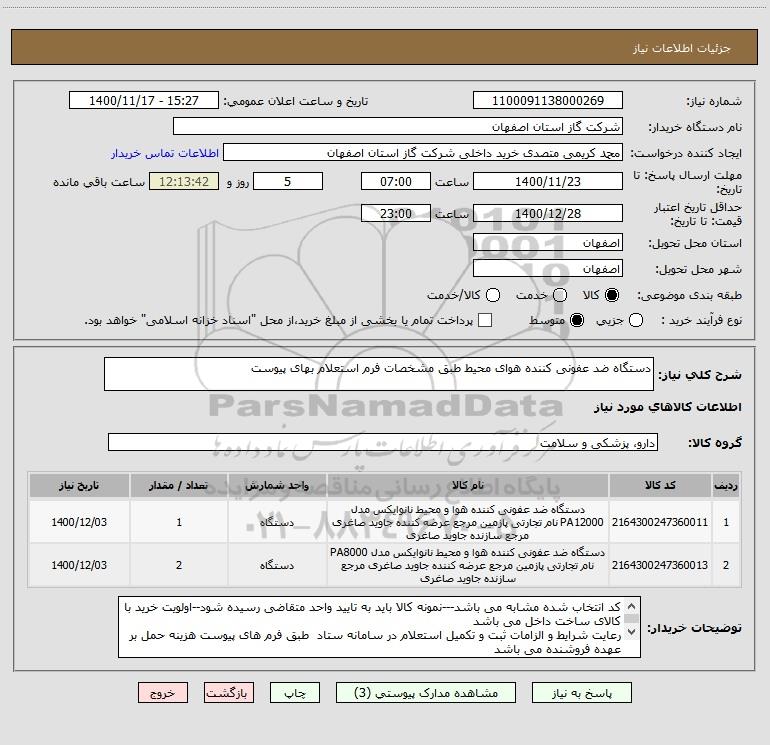This screenshot has height=745, width=770.
Task: Click the PA8000 product name cell
Action: coord(468,565)
